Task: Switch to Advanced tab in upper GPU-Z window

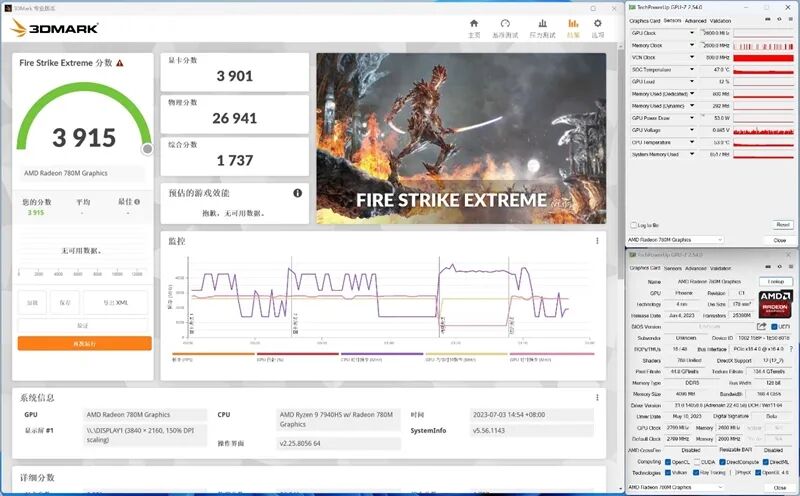Action: 695,21
